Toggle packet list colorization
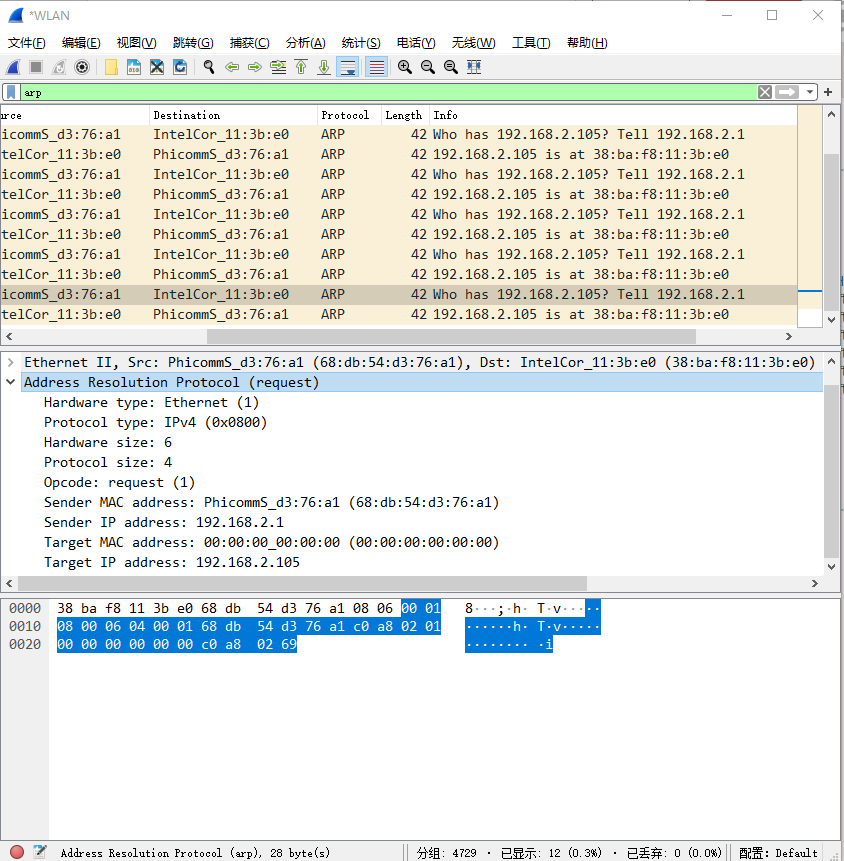 [x=374, y=67]
